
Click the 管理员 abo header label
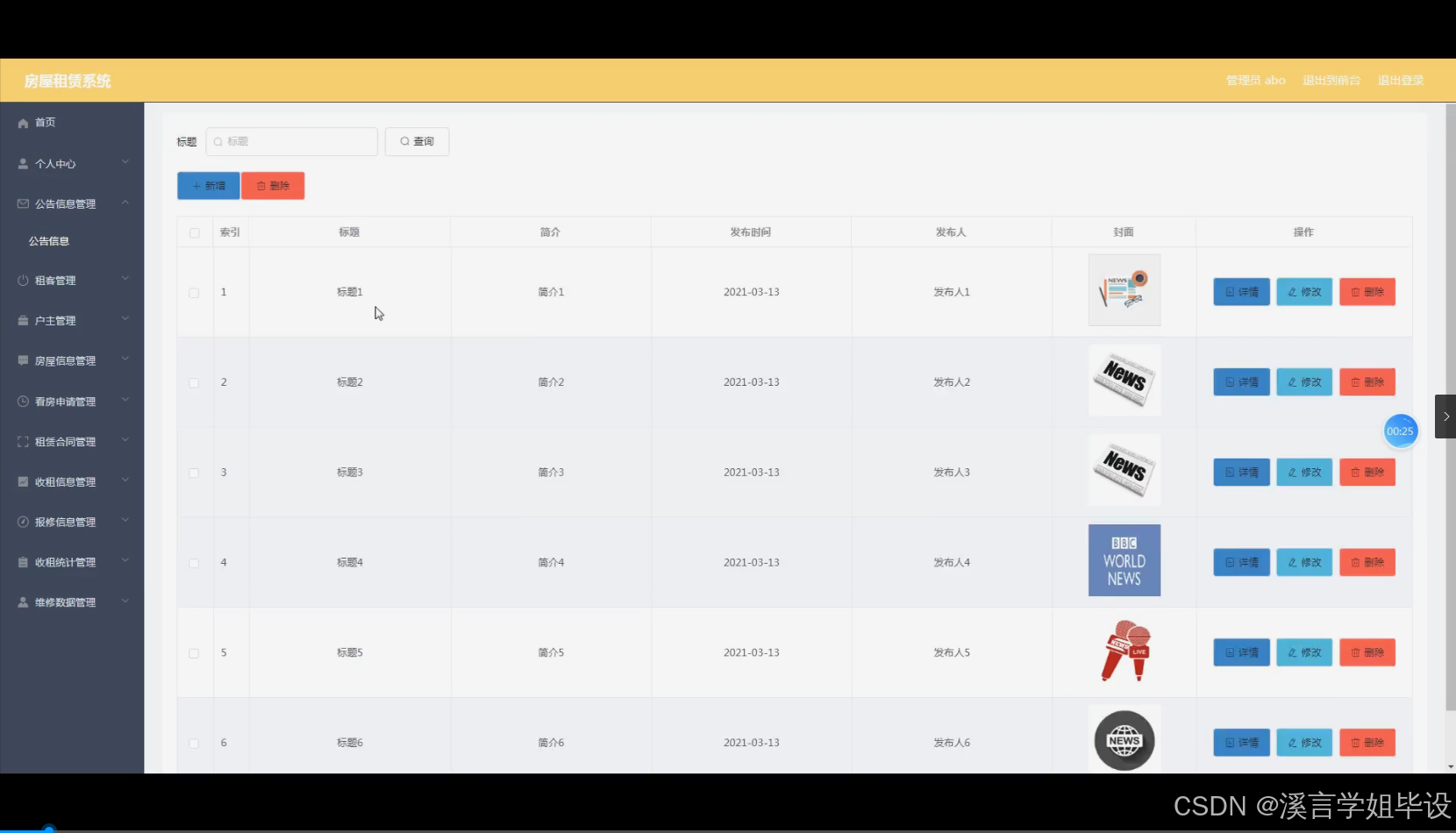click(x=1256, y=81)
